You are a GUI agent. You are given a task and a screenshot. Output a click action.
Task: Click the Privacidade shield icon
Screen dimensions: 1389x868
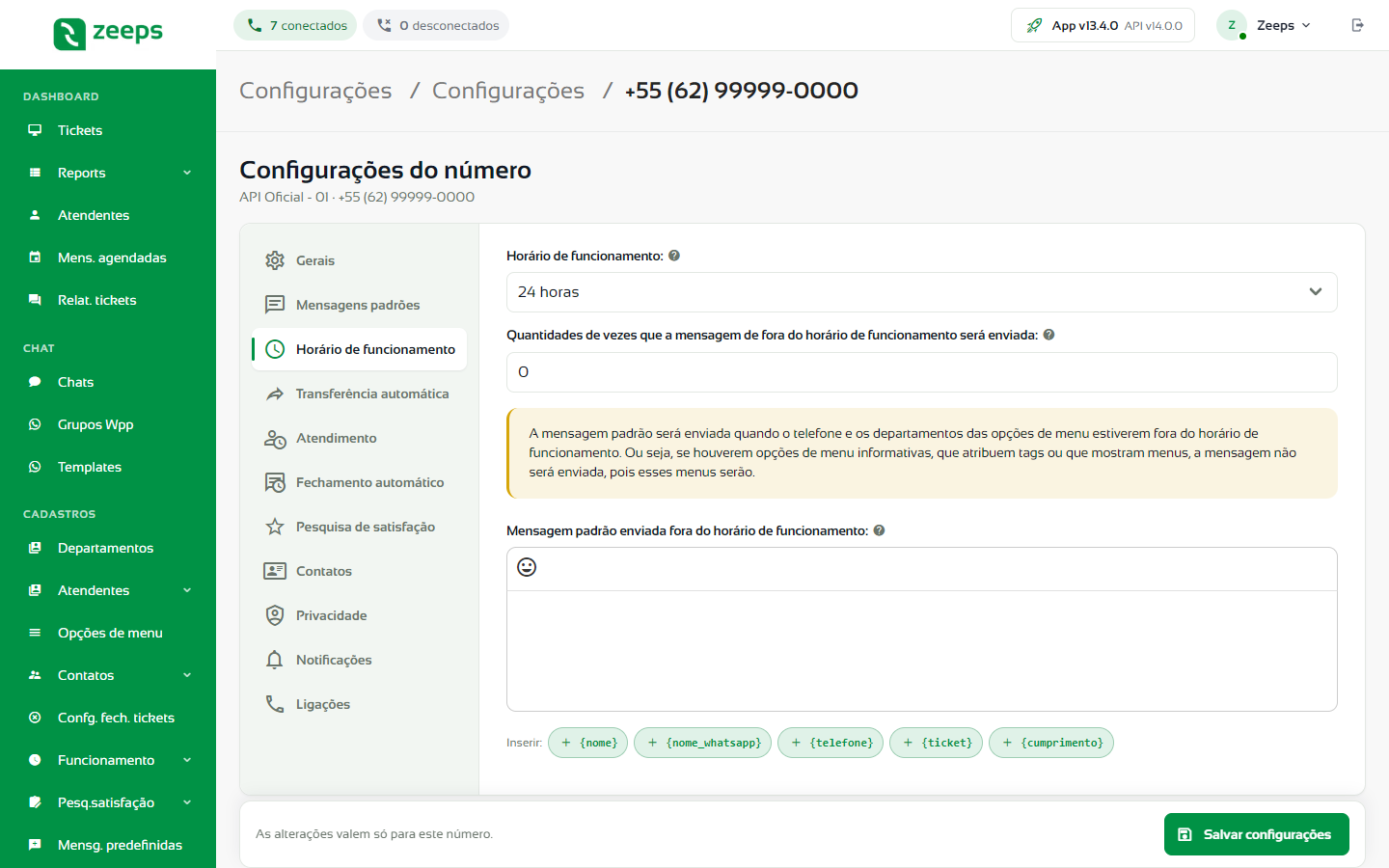(x=275, y=615)
